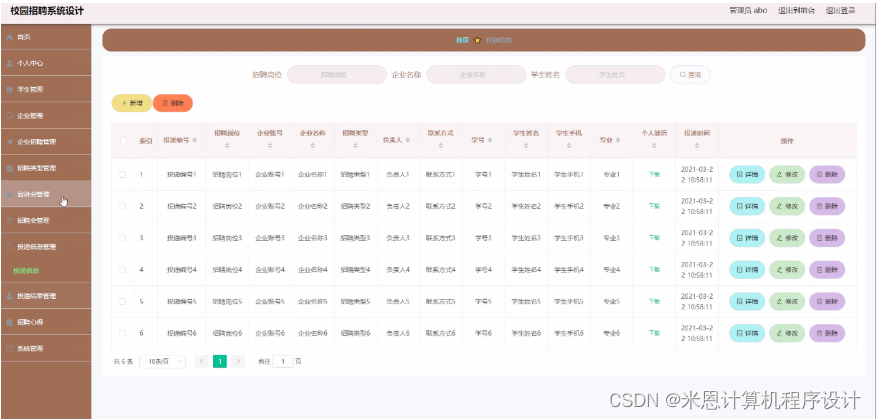Click 退出到前台 in the top bar
This screenshot has height=419, width=876.
[796, 11]
